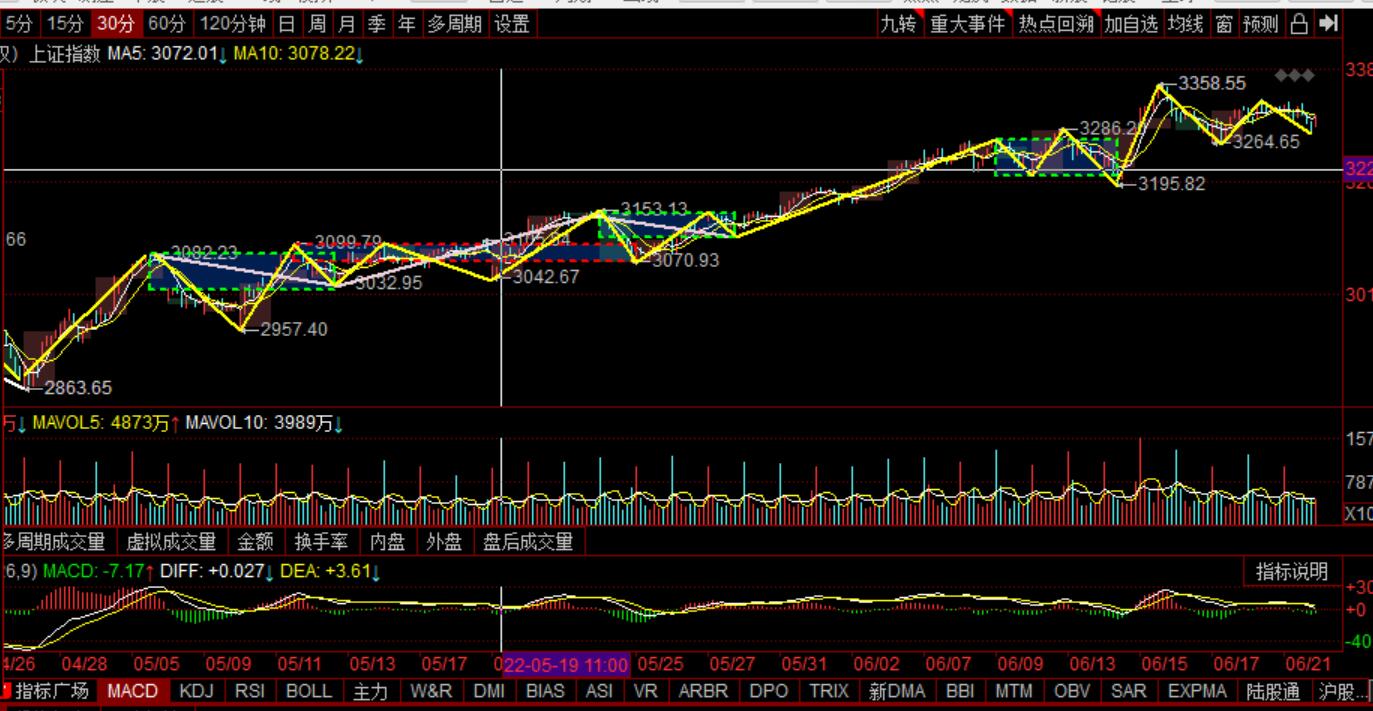Click MAVOL10: 3989万 label
The width and height of the screenshot is (1373, 711).
pos(265,424)
